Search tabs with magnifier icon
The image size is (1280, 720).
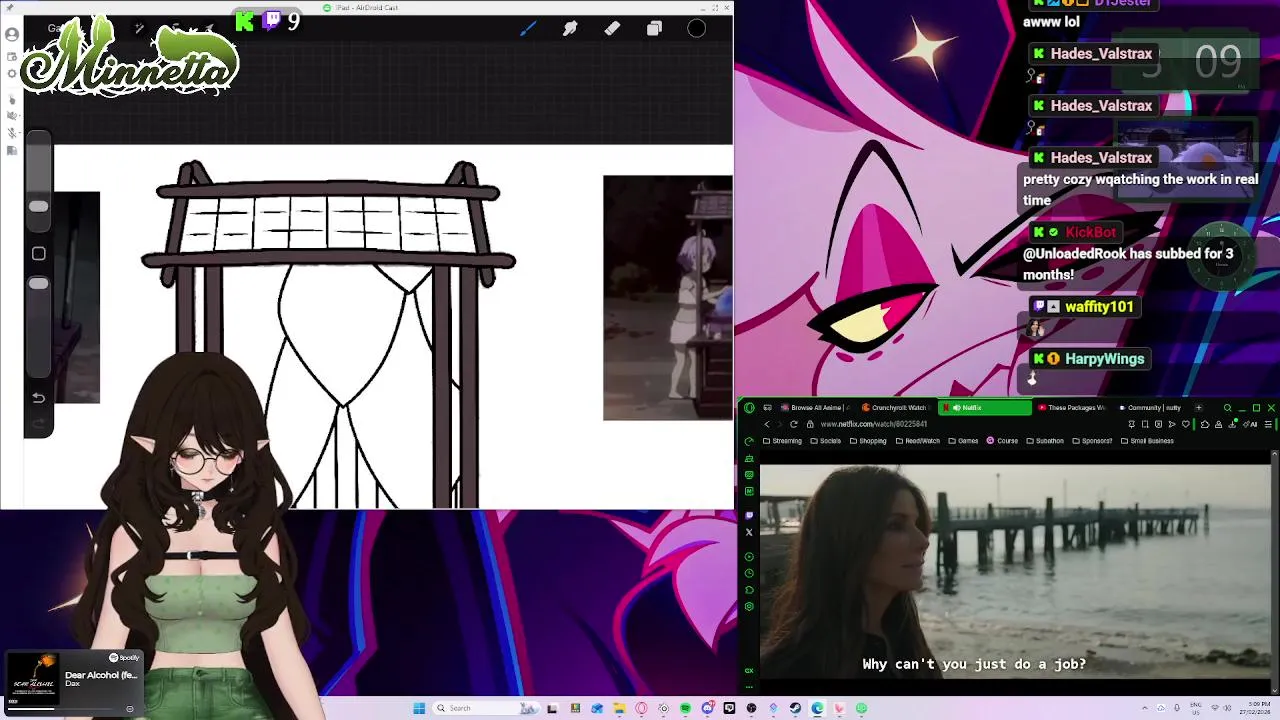[1228, 407]
